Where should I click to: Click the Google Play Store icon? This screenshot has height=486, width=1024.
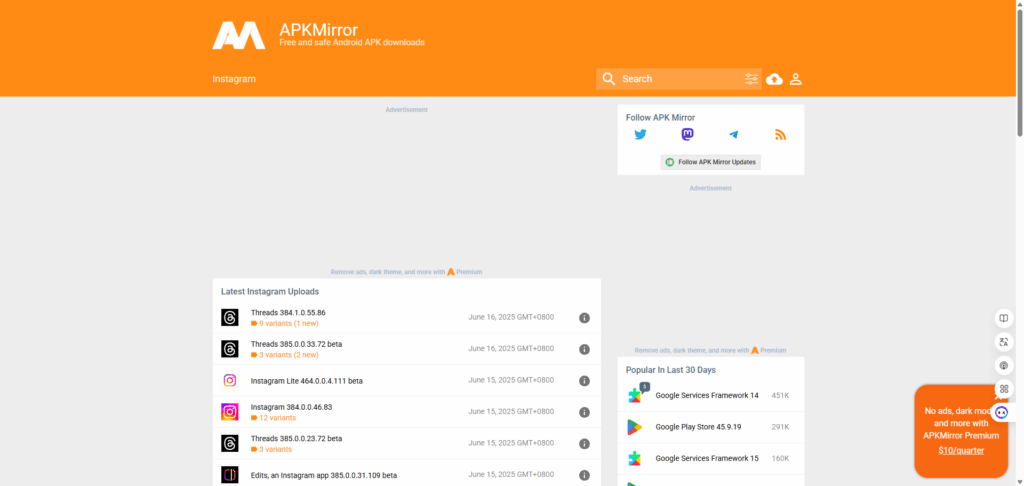pos(635,427)
